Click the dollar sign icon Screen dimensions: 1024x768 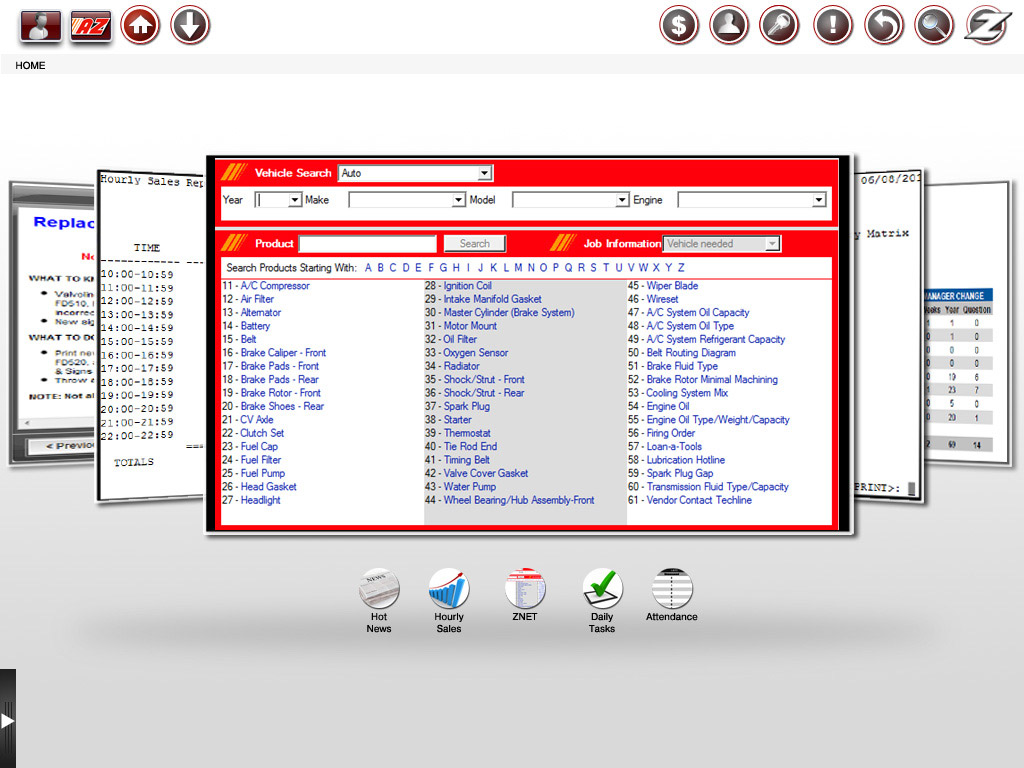(679, 26)
